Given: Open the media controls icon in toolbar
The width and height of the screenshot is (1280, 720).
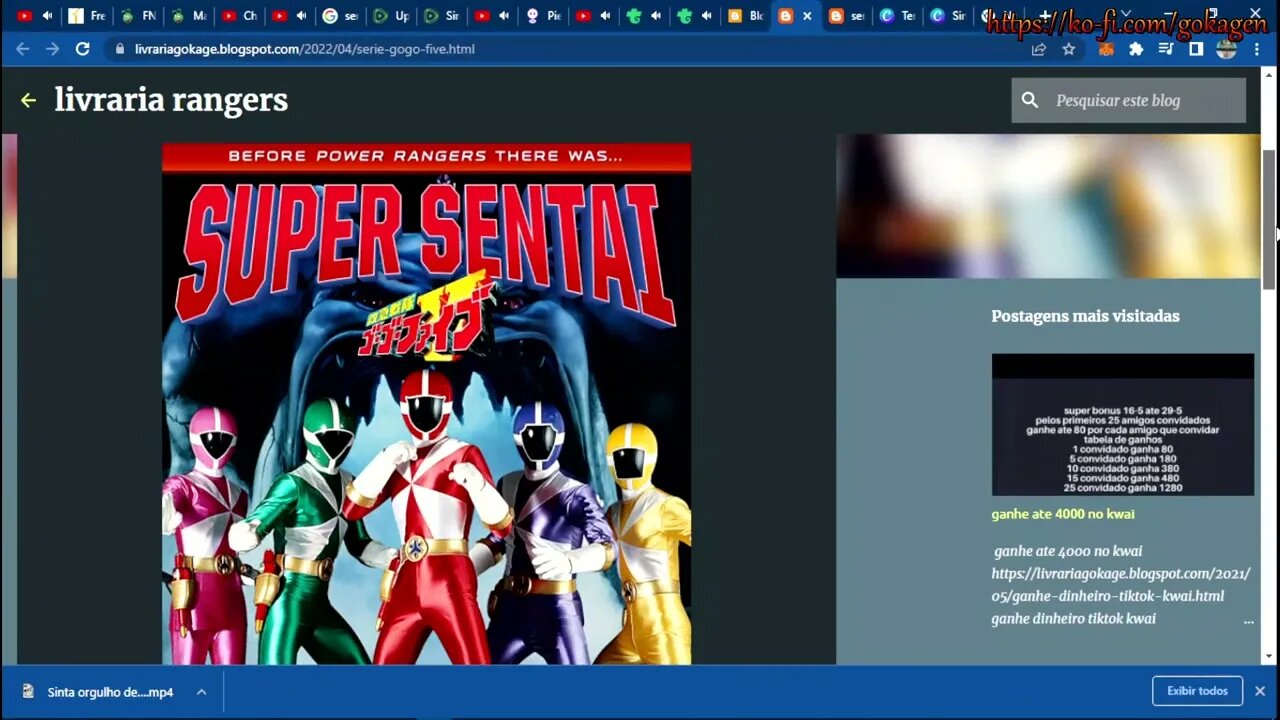Looking at the screenshot, I should (1166, 49).
